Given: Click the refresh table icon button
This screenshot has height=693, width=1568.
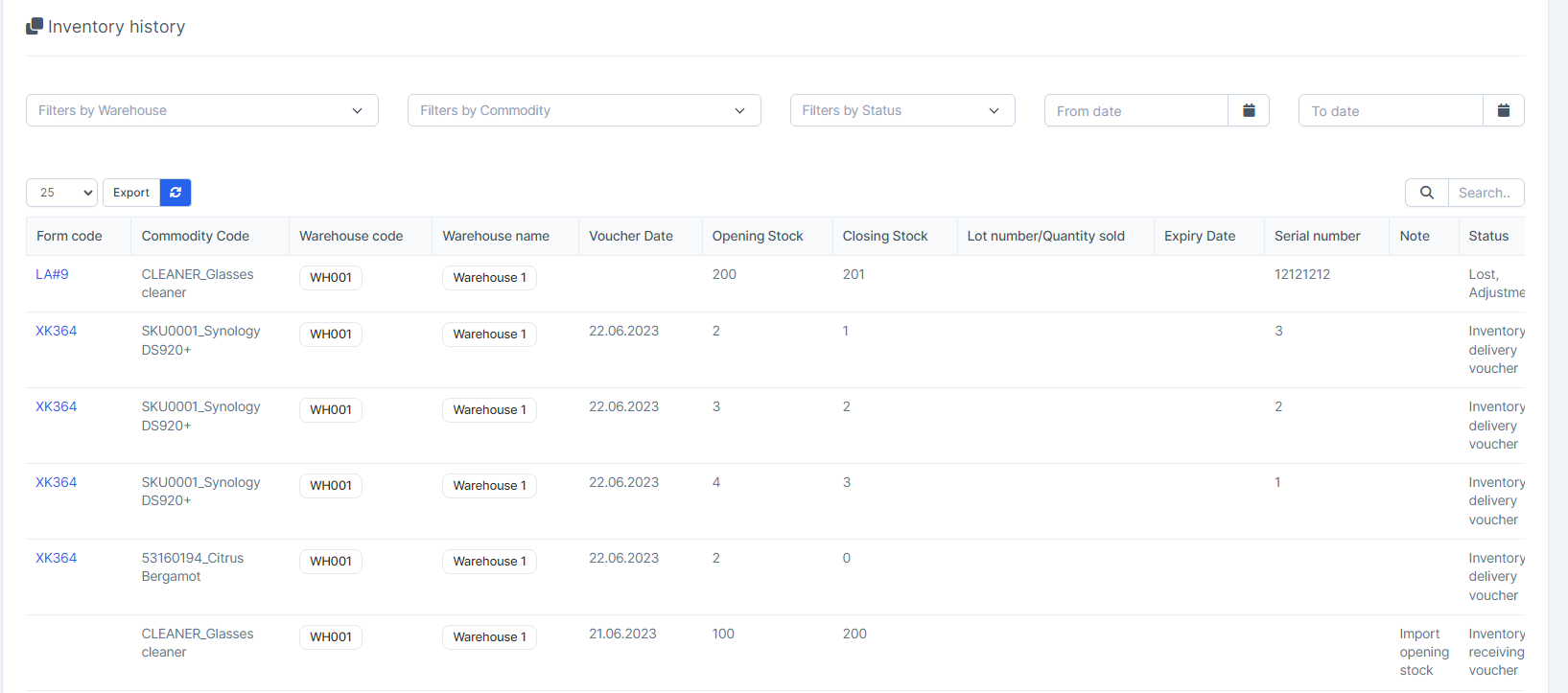Looking at the screenshot, I should pyautogui.click(x=176, y=193).
